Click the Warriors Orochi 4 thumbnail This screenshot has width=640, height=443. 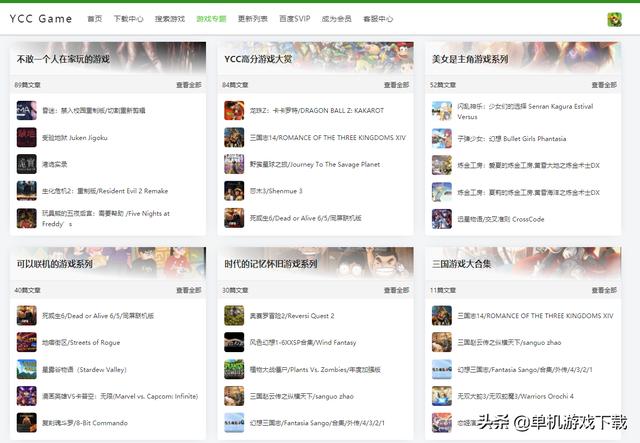click(x=442, y=396)
